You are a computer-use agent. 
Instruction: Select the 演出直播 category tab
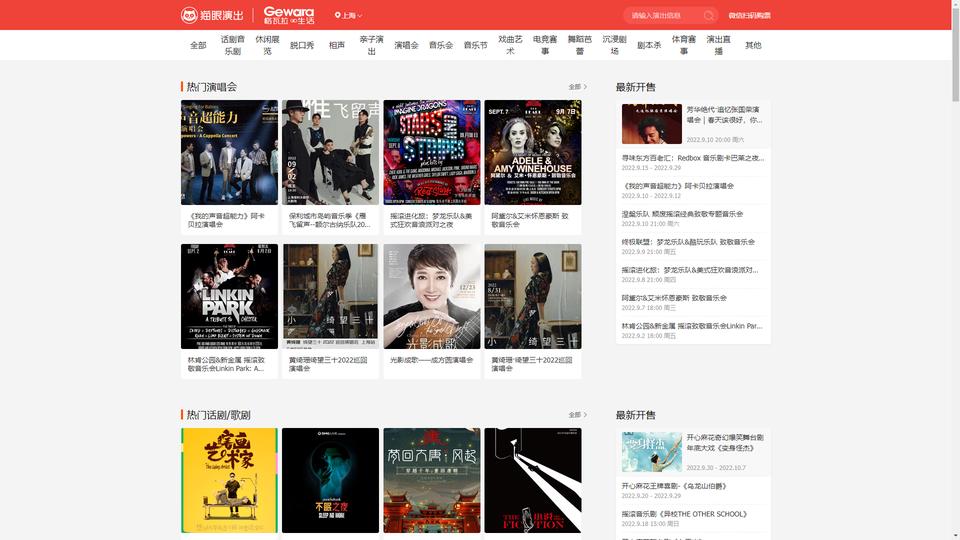click(x=718, y=45)
